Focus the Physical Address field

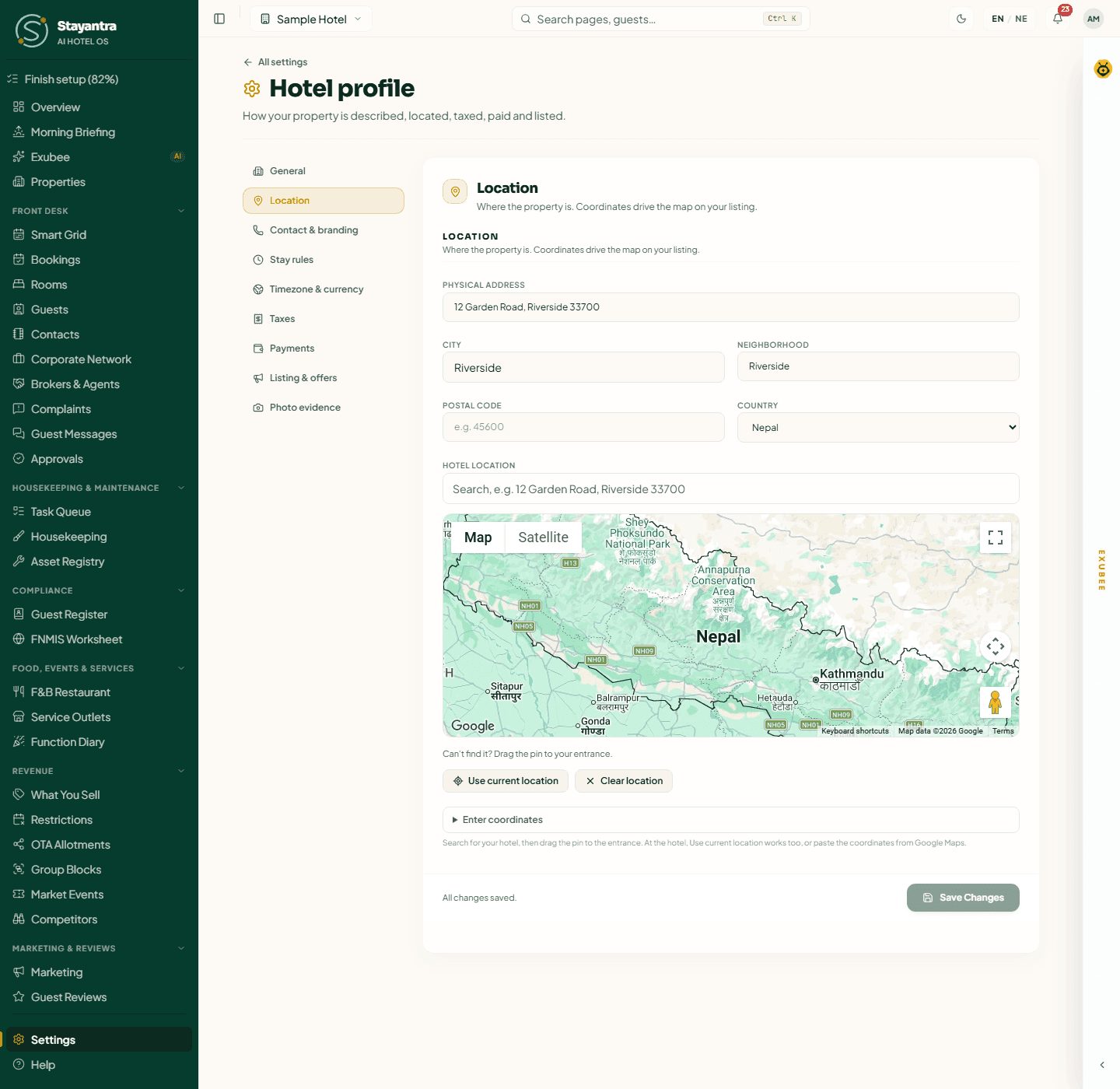[x=730, y=307]
